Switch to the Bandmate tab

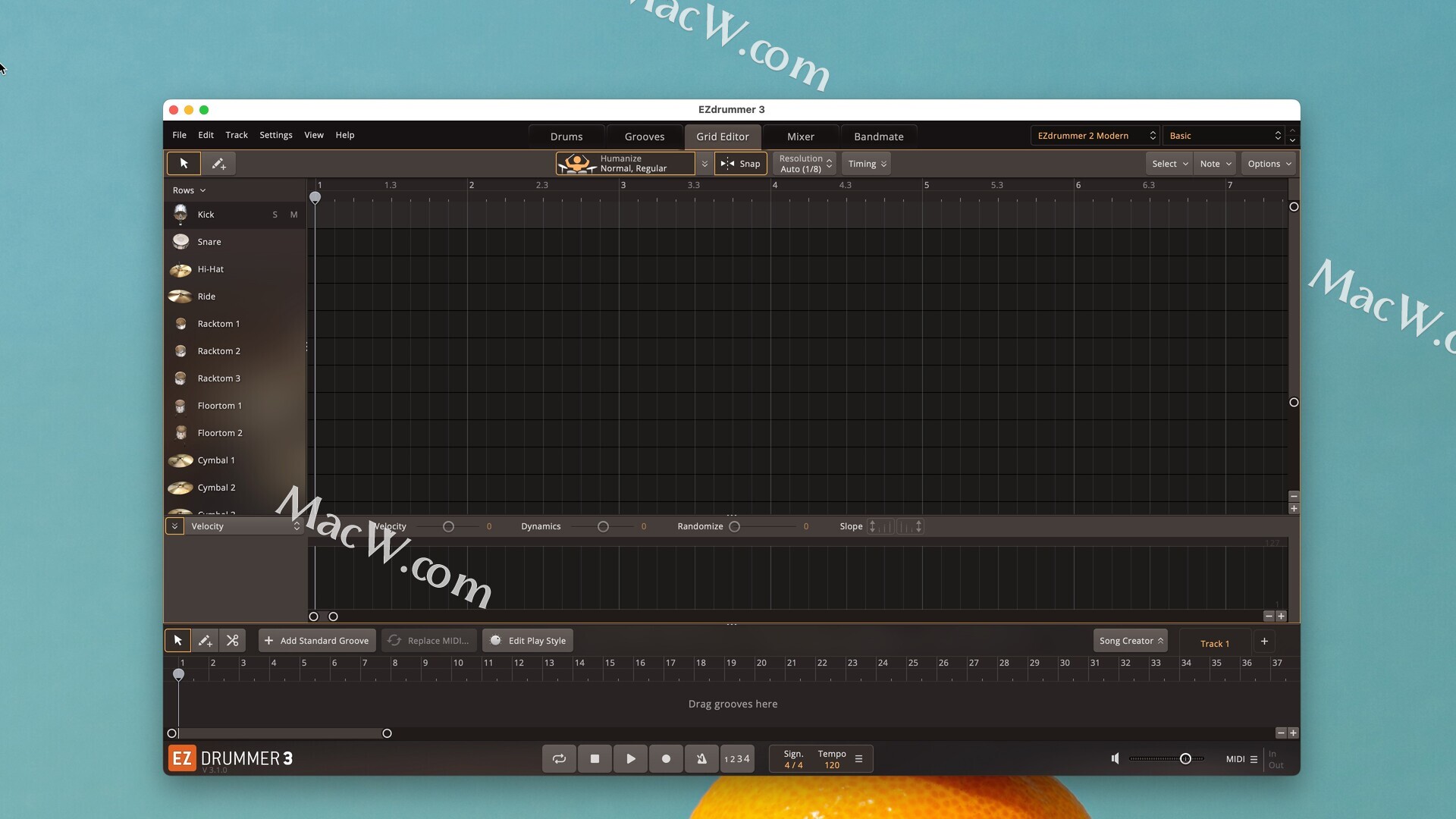pyautogui.click(x=879, y=136)
